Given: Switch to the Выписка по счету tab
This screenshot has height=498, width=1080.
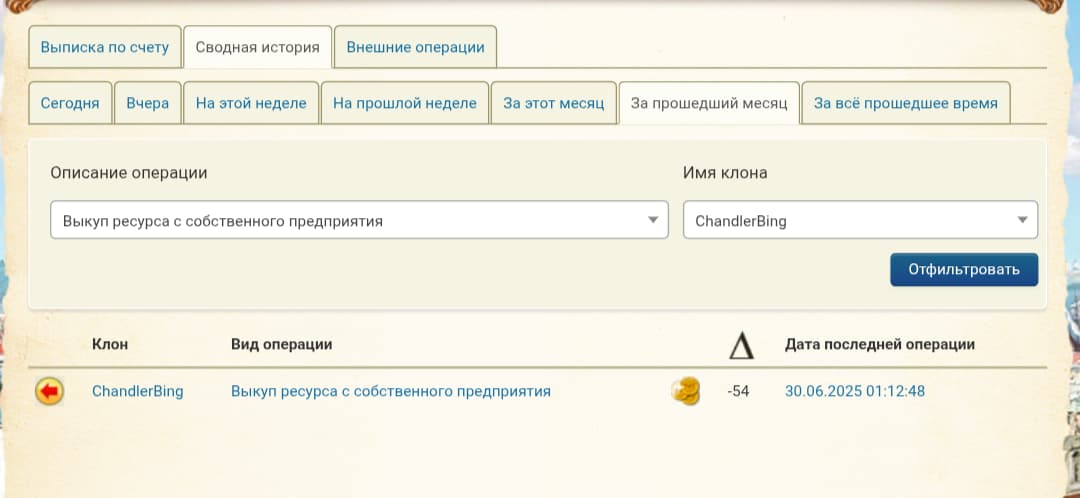Looking at the screenshot, I should pyautogui.click(x=105, y=47).
